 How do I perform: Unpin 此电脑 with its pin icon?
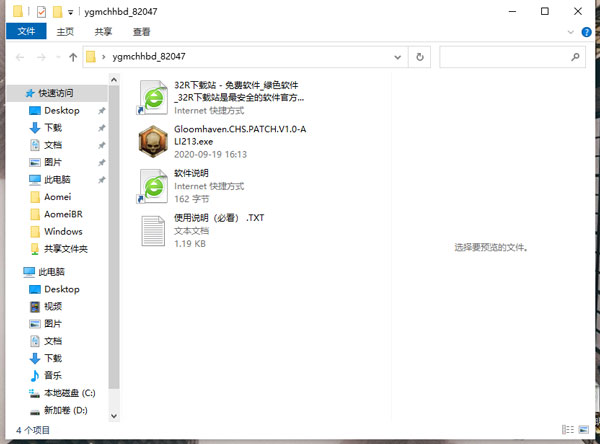coord(101,180)
